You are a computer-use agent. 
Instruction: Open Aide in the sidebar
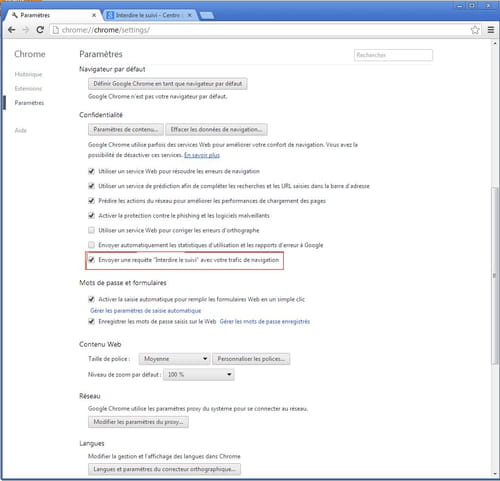pyautogui.click(x=20, y=130)
